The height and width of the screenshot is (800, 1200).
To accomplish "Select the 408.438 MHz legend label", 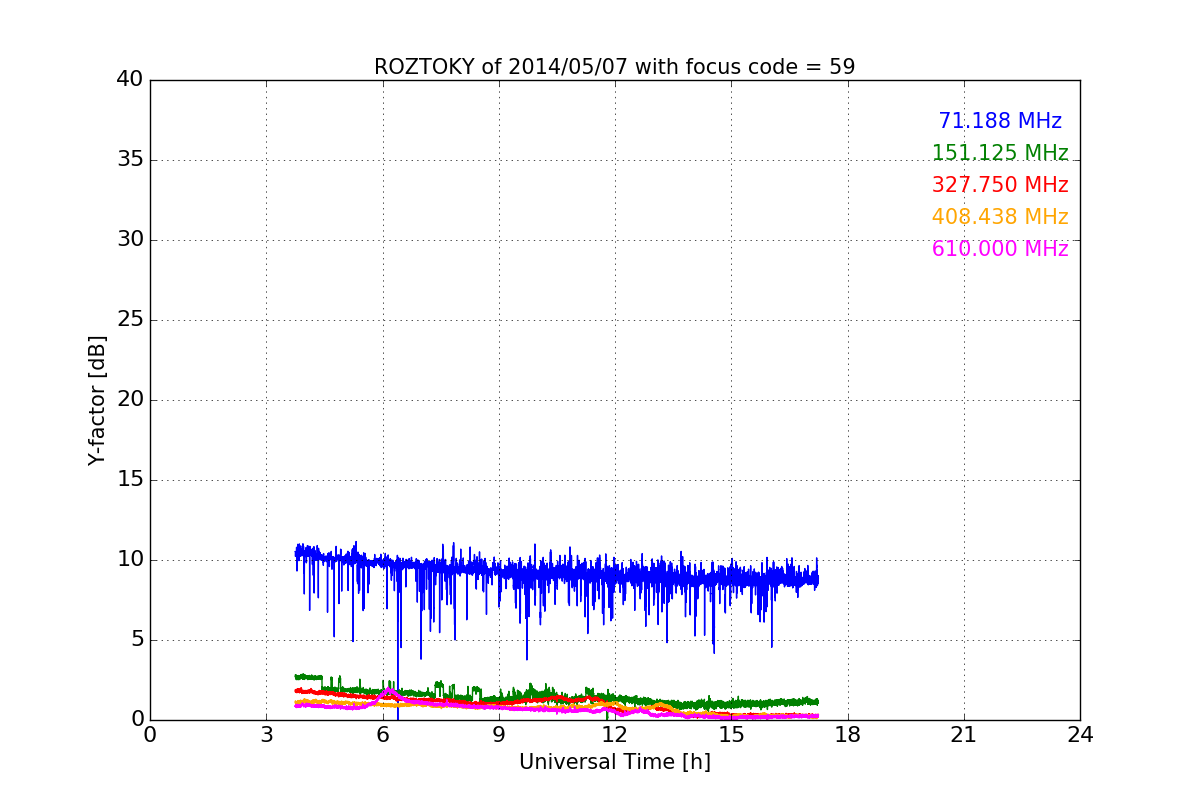I will pos(1000,217).
